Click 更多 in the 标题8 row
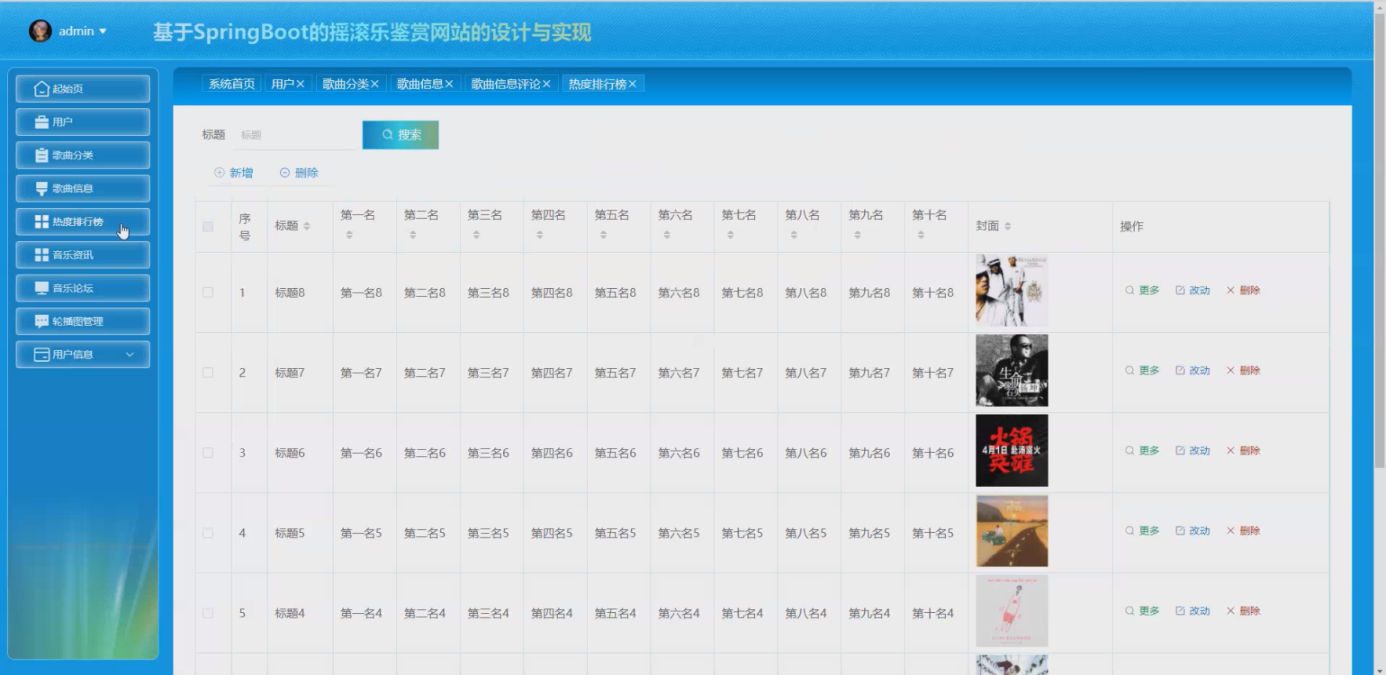This screenshot has width=1386, height=675. coord(1142,291)
